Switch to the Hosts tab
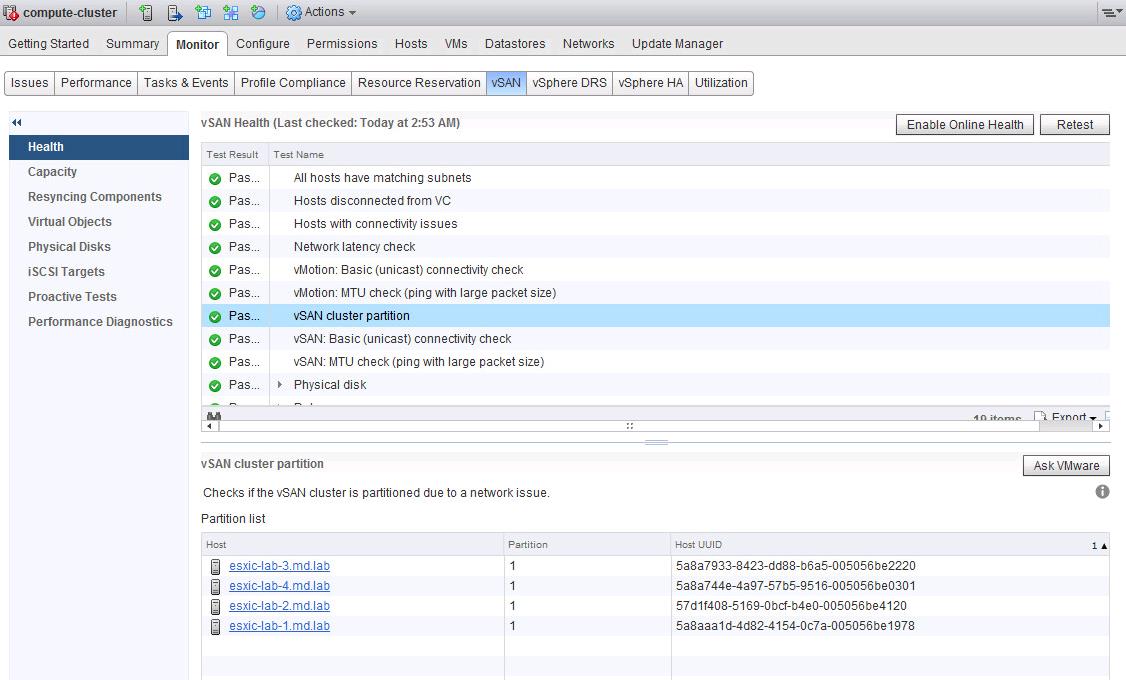 point(411,44)
